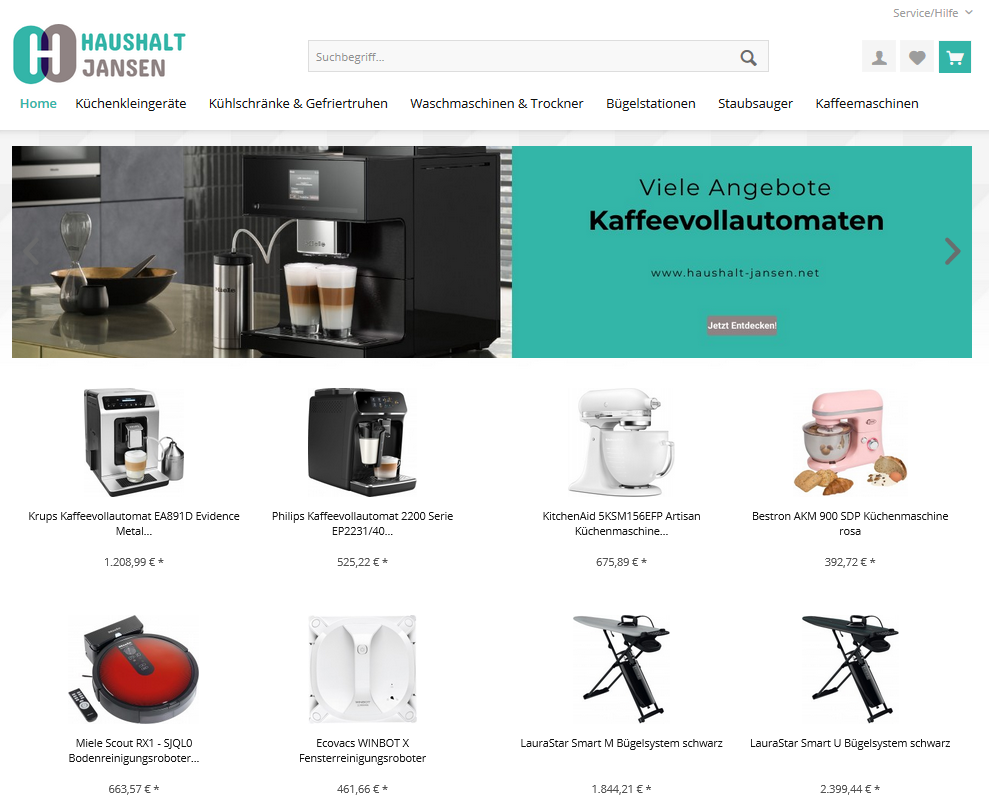Click the Suchbegriff search field
Screen dimensions: 989x798
[x=523, y=57]
